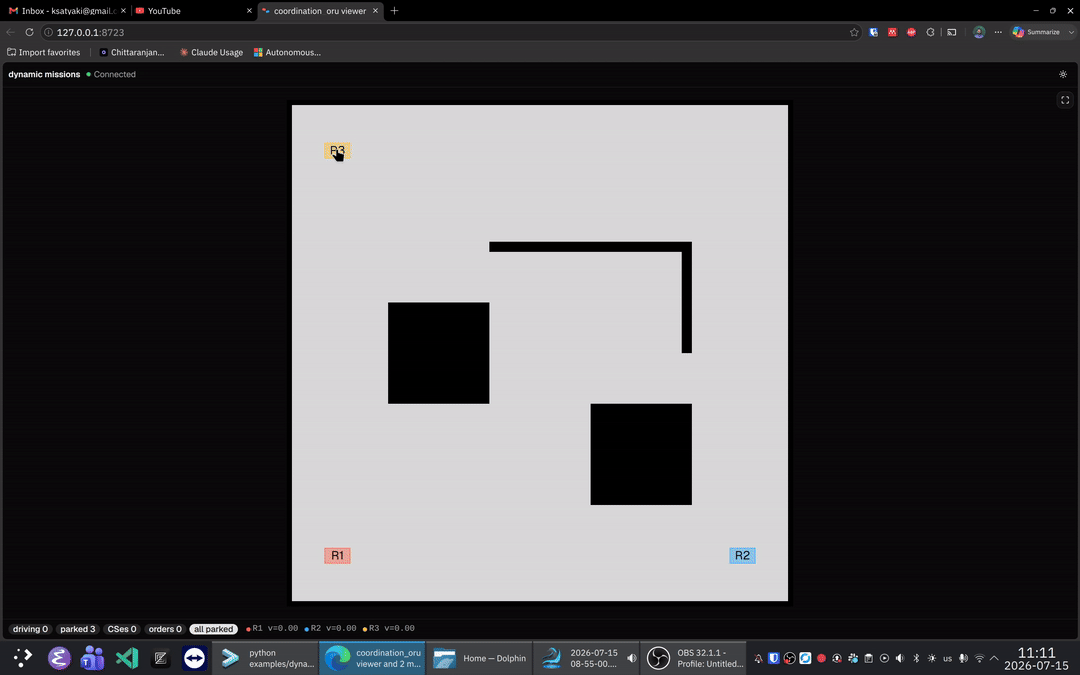The image size is (1080, 675).
Task: Open the application launcher in taskbar
Action: tap(23, 658)
